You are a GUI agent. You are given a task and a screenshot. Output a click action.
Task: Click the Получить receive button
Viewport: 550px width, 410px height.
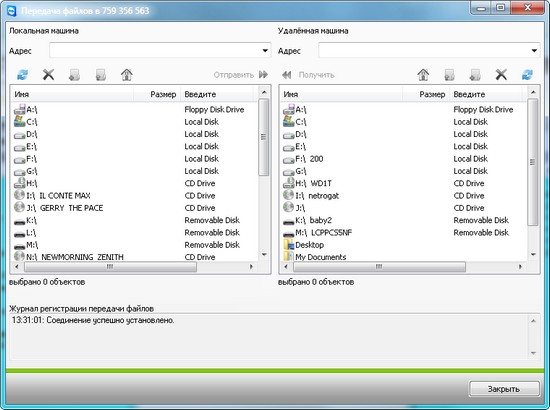[308, 75]
